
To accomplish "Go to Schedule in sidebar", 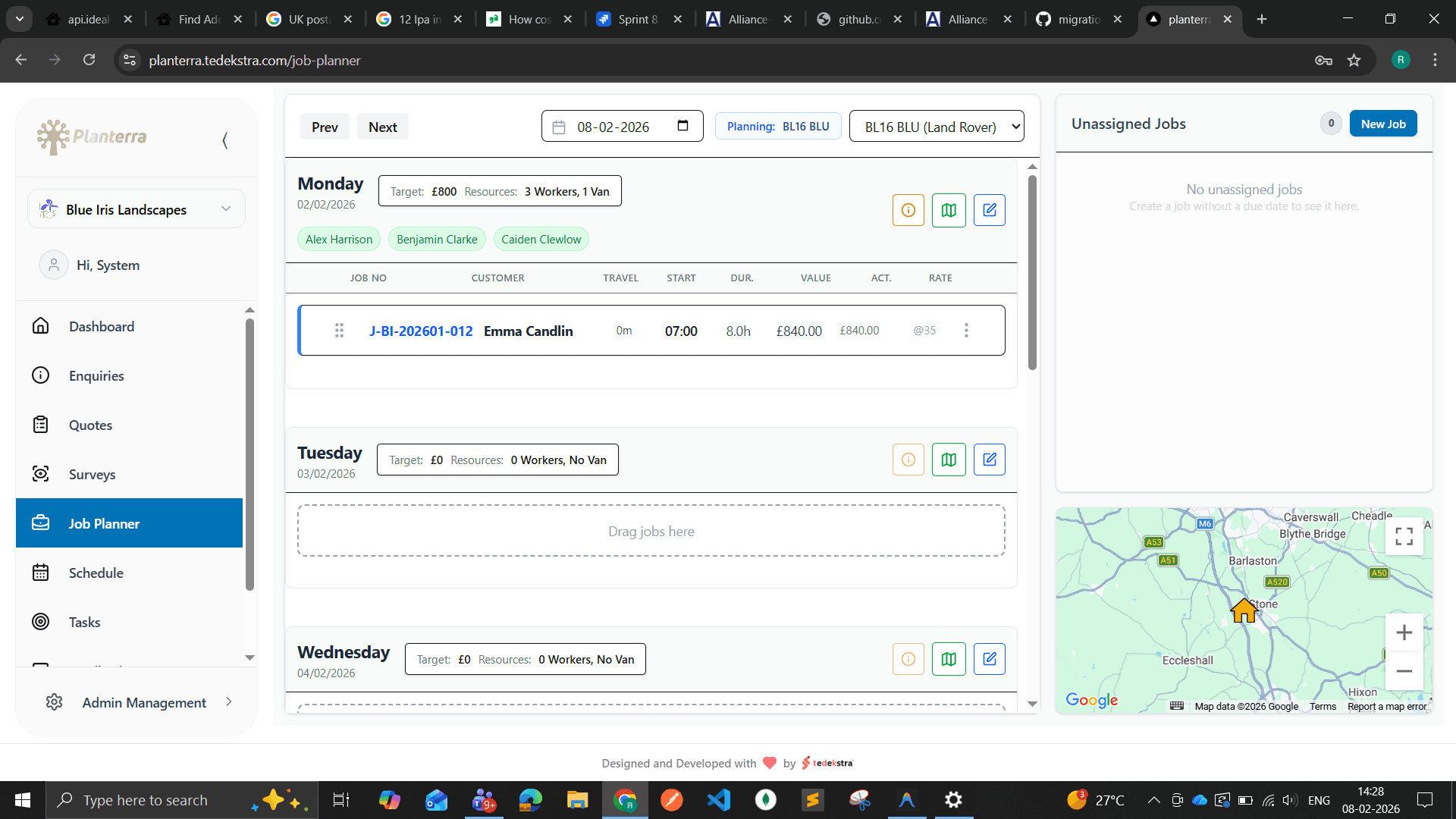I will tap(96, 573).
